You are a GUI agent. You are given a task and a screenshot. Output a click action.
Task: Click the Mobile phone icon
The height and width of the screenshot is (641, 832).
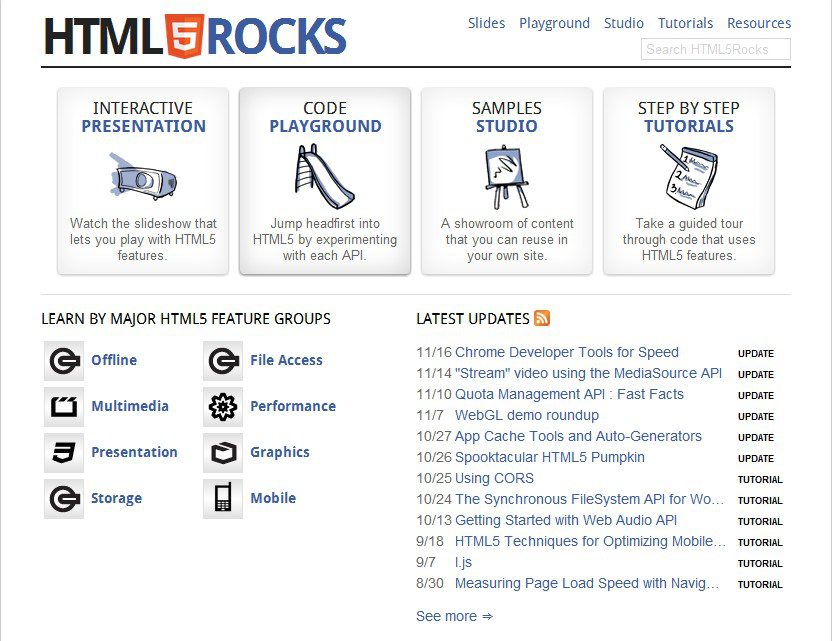tap(223, 499)
